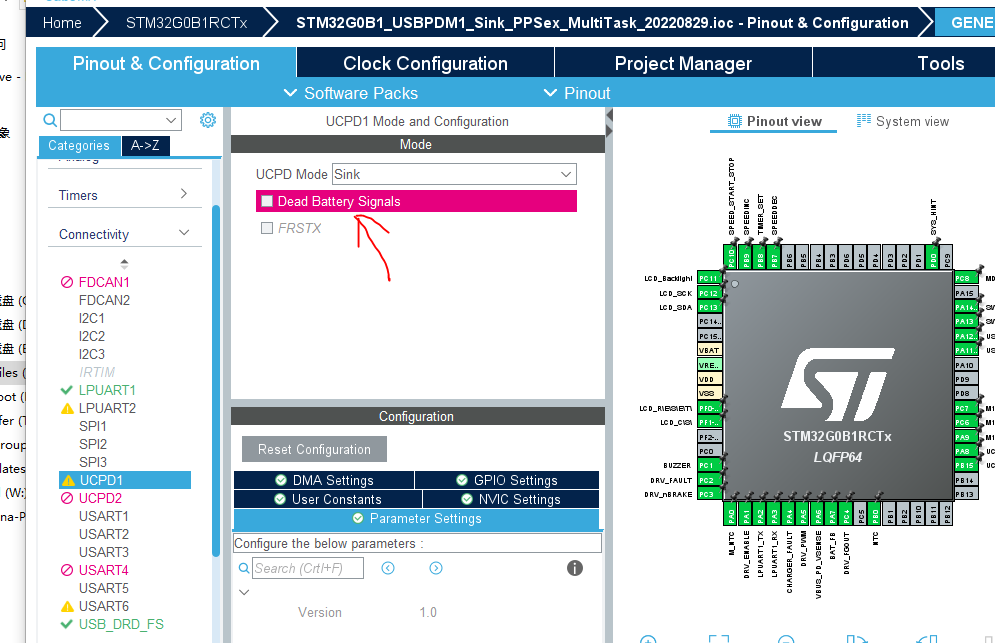The height and width of the screenshot is (643, 995).
Task: Click the search magnifier icon in categories panel
Action: [x=49, y=120]
